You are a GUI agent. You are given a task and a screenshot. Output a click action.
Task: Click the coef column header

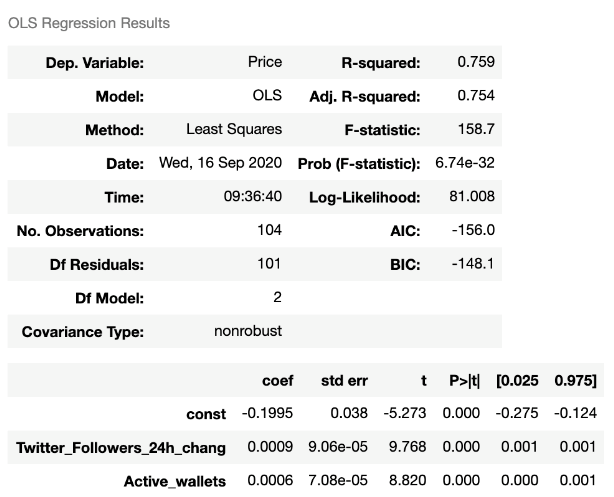tap(277, 381)
